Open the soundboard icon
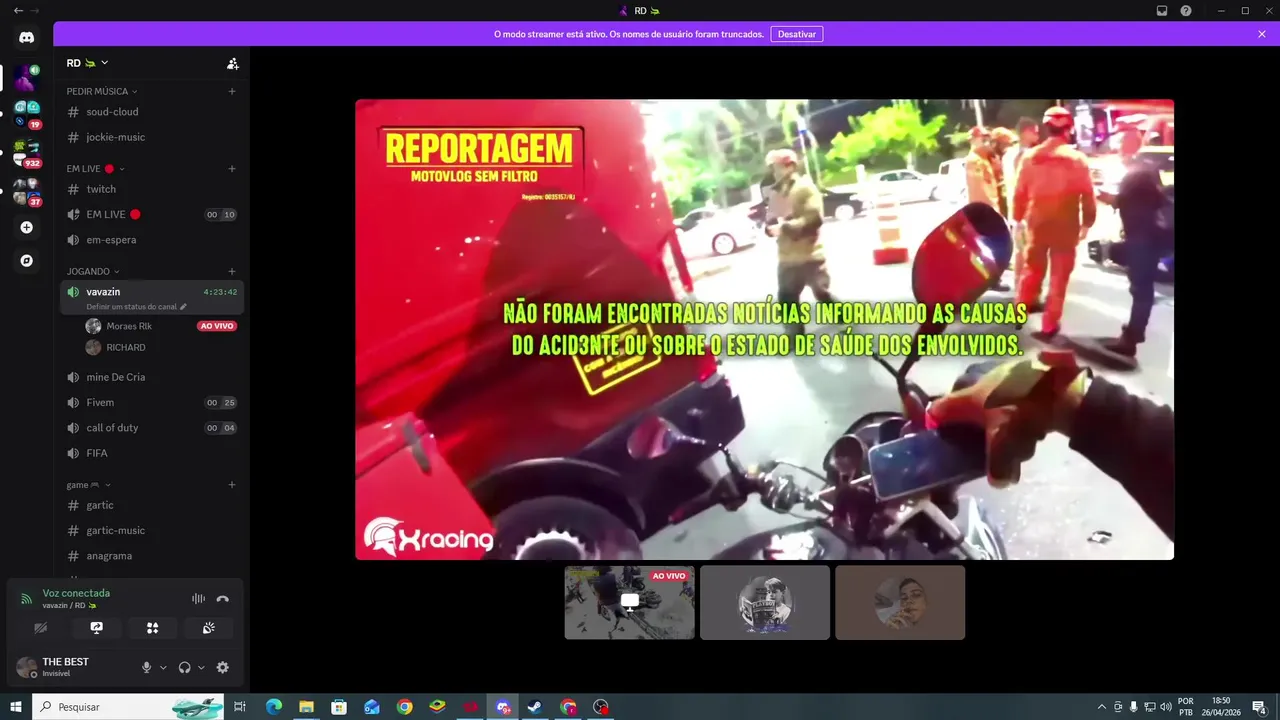The height and width of the screenshot is (720, 1280). point(208,628)
